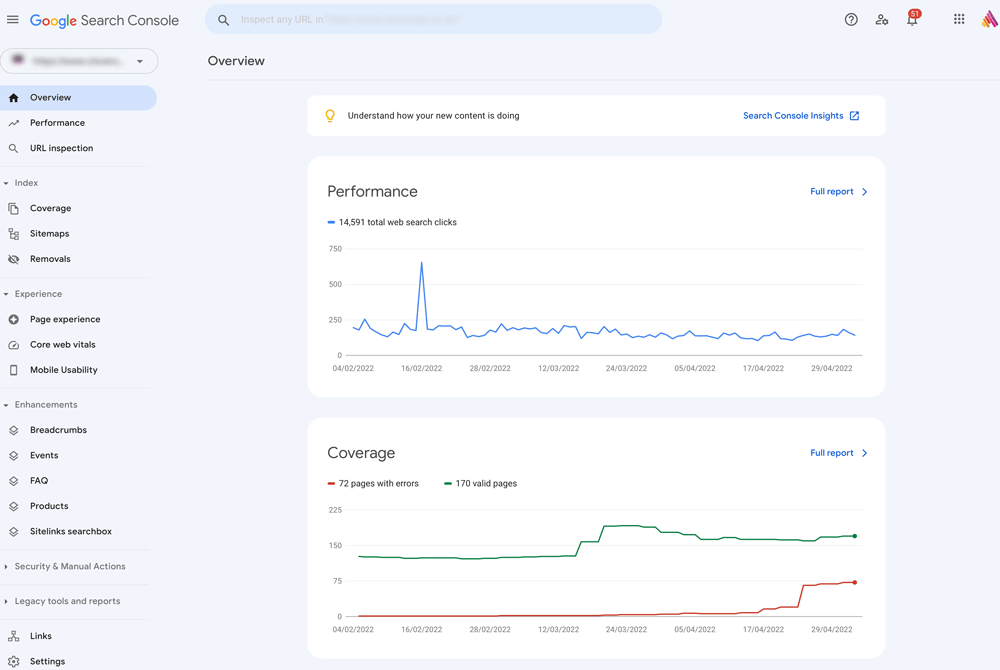Click the URL inspection magnifier icon
The height and width of the screenshot is (670, 1000).
[13, 149]
